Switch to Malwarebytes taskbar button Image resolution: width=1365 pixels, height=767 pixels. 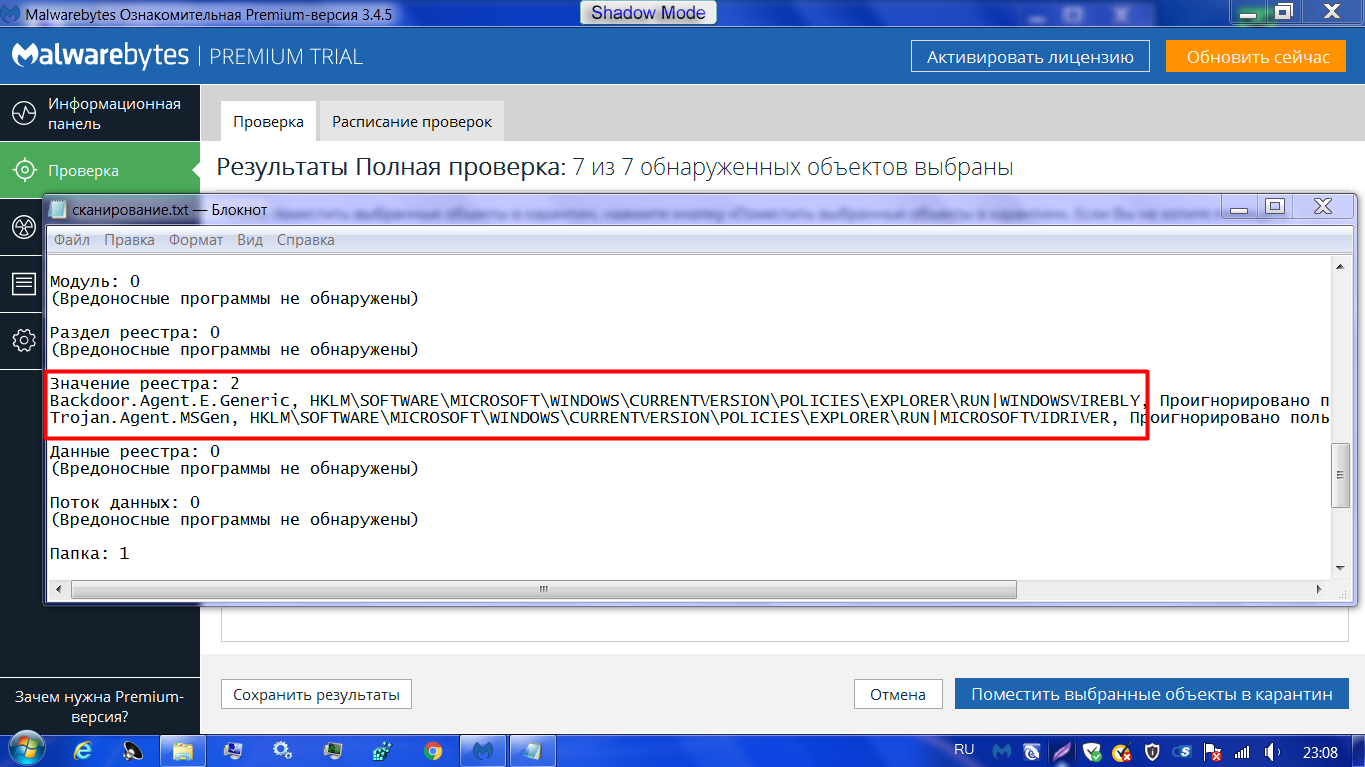point(484,750)
